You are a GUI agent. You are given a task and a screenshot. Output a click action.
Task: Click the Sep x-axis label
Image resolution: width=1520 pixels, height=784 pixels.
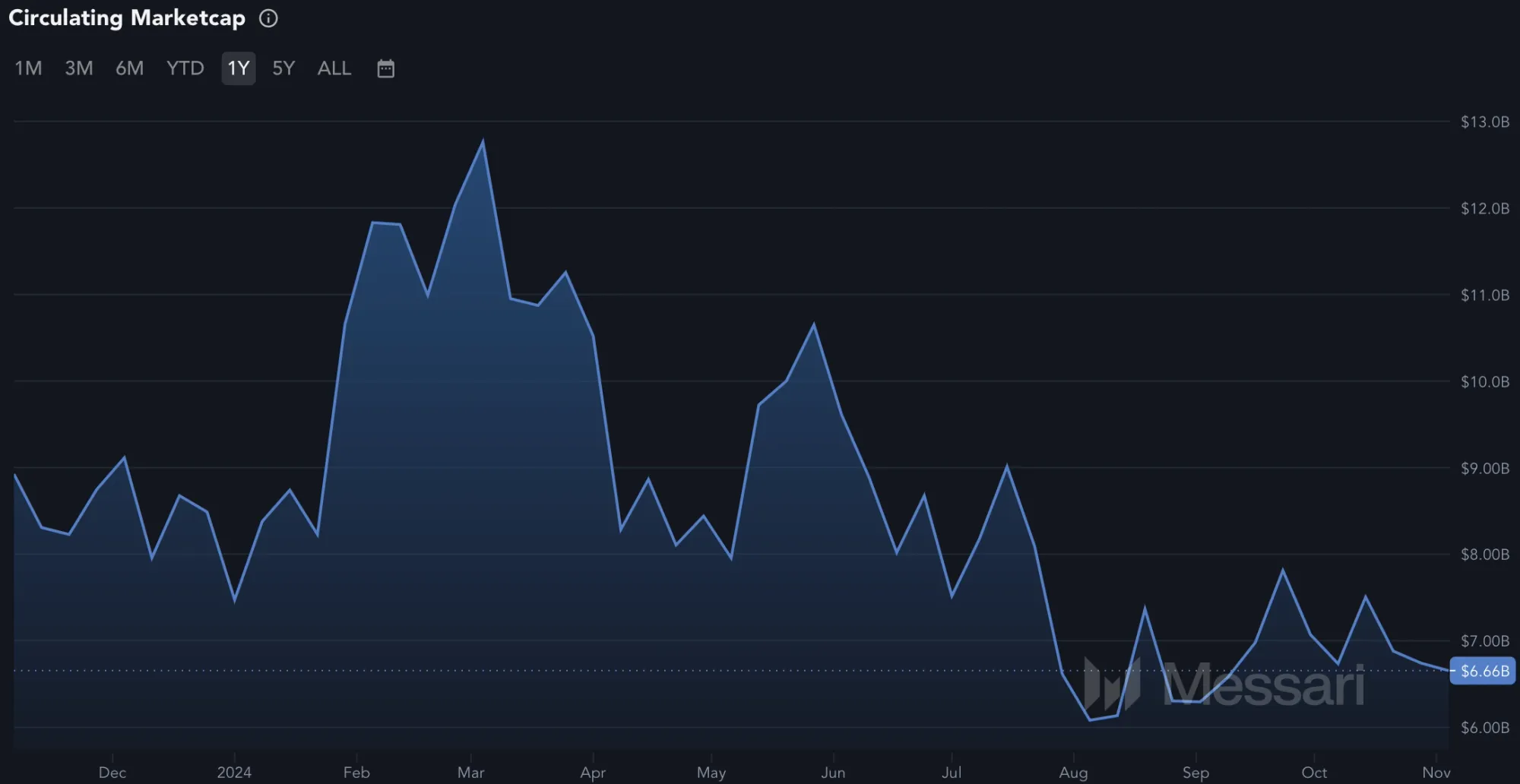(x=1195, y=773)
